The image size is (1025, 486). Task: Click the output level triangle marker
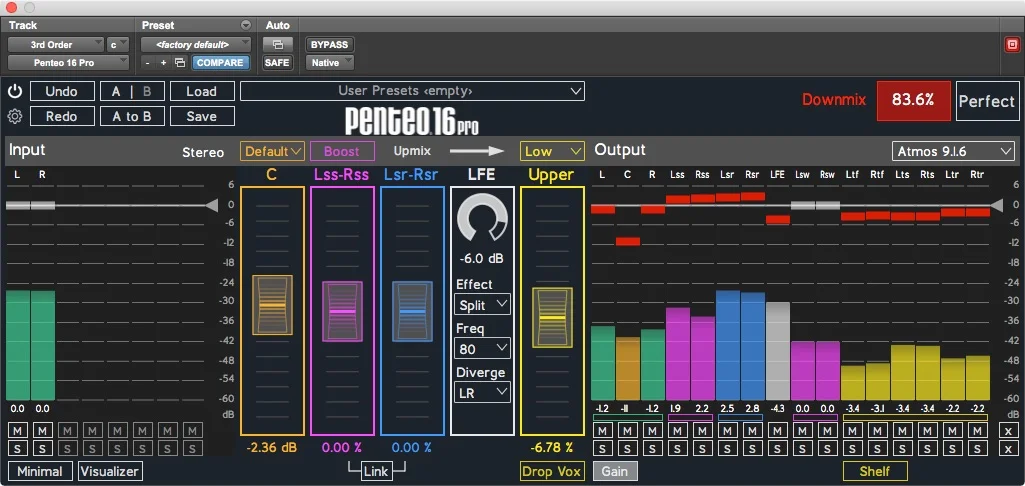click(x=996, y=205)
